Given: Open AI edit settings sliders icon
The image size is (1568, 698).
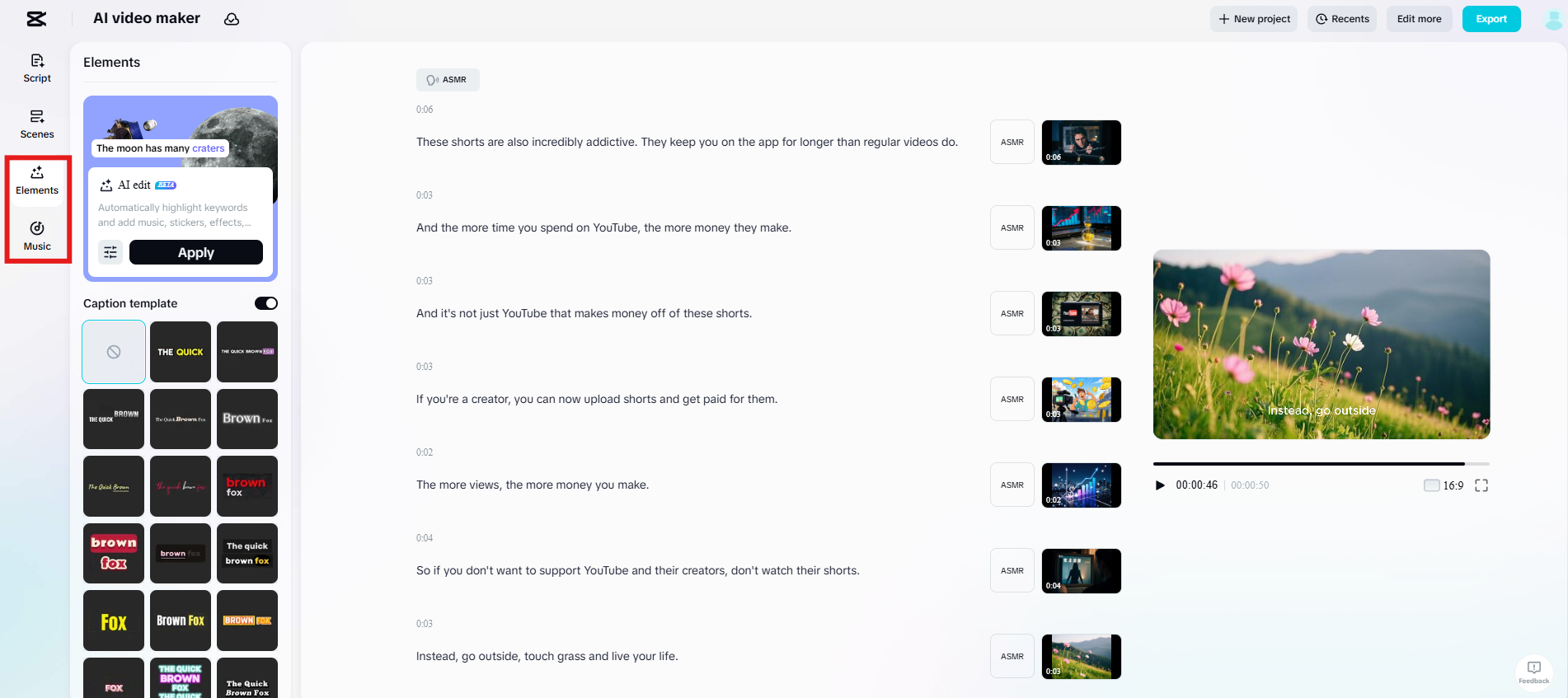Looking at the screenshot, I should 110,252.
